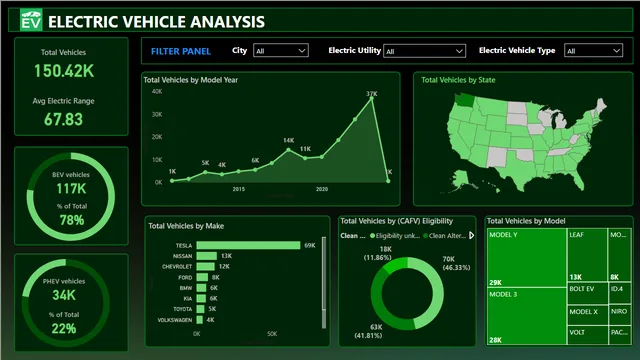Select the VOLT treemap tile
640x360 pixels.
pos(587,335)
